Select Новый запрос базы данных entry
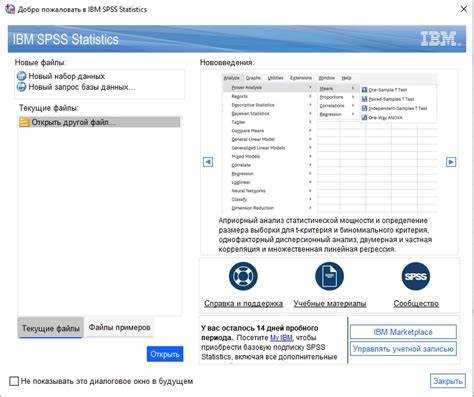Viewport: 474px width, 397px height. (82, 87)
